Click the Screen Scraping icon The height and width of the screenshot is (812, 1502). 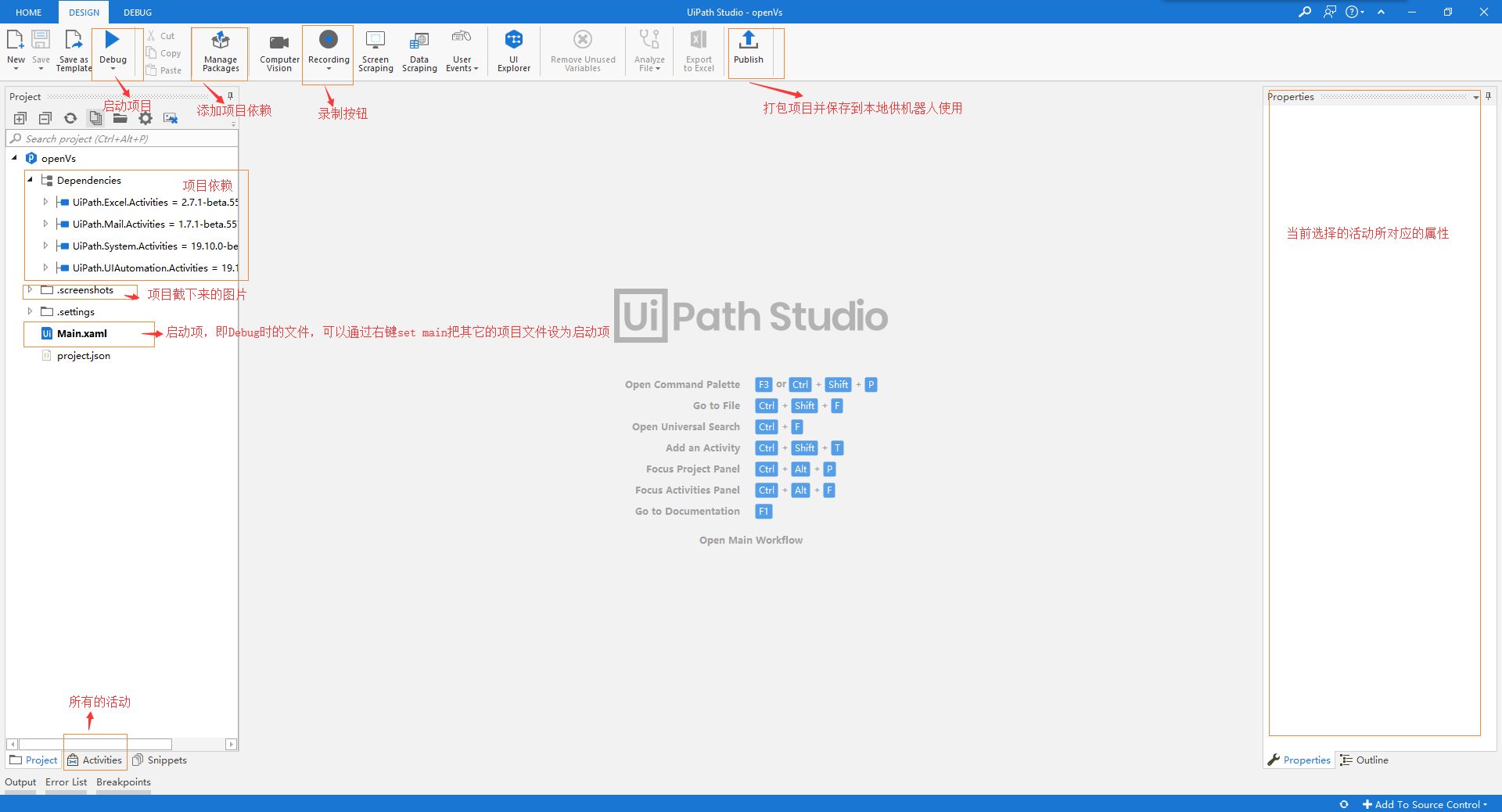[375, 41]
